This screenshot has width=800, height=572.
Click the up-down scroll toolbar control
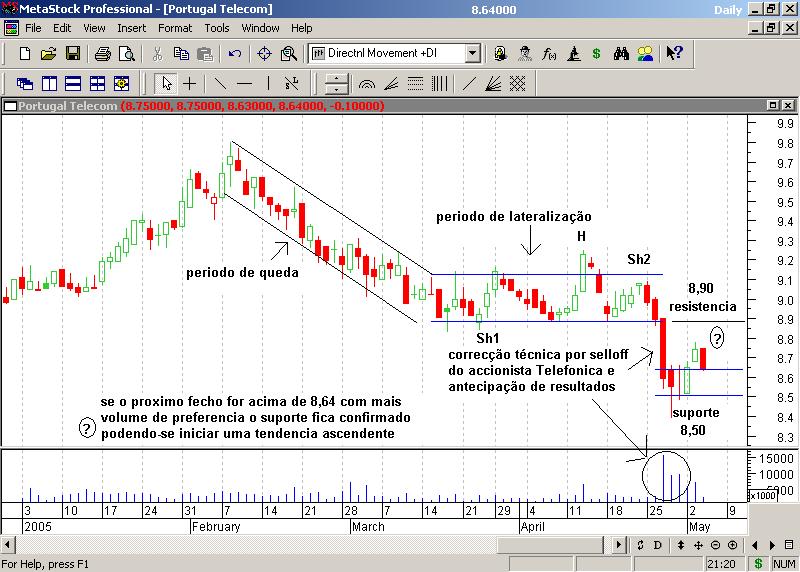336,83
